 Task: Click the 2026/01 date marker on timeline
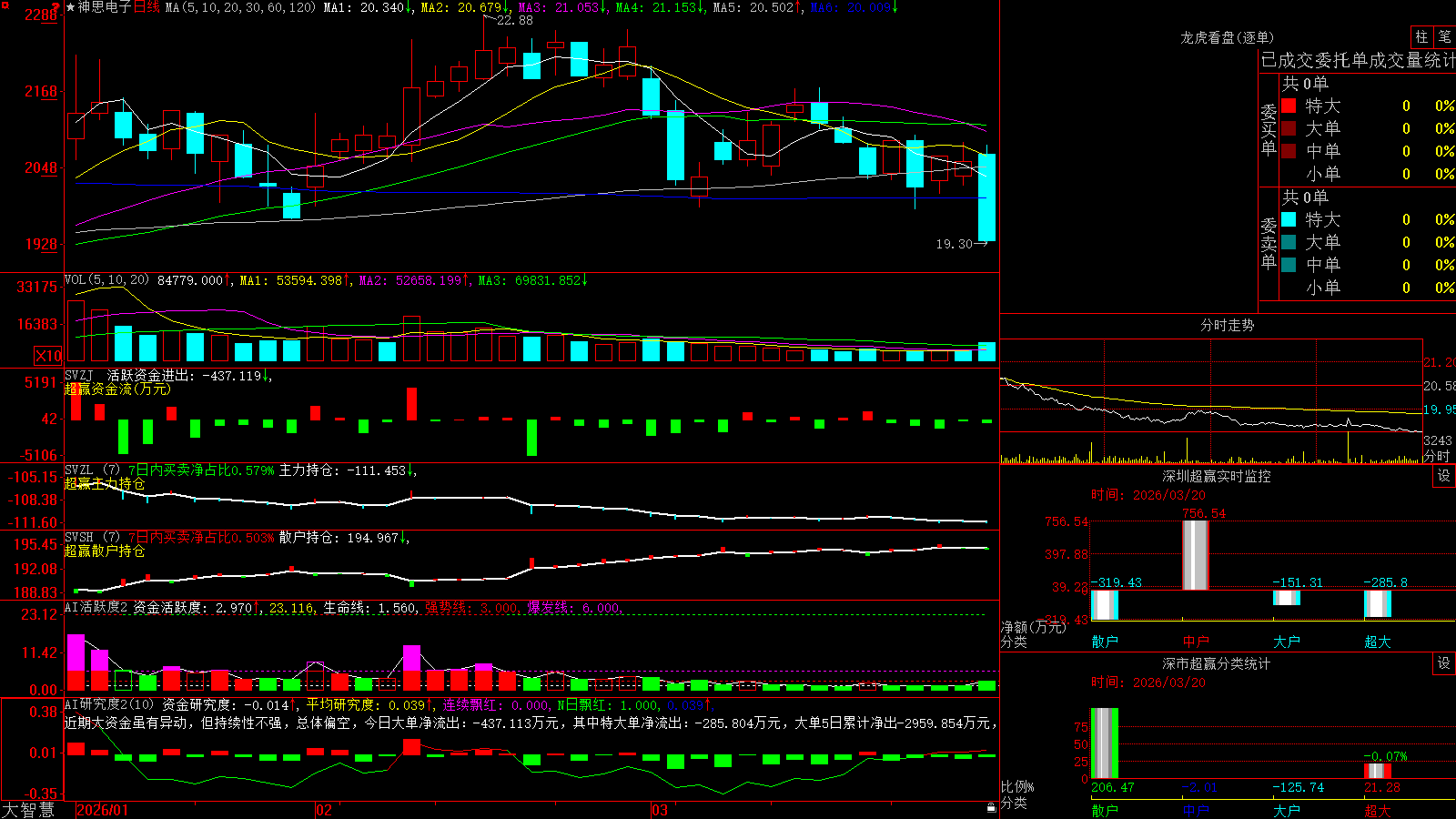[x=102, y=810]
